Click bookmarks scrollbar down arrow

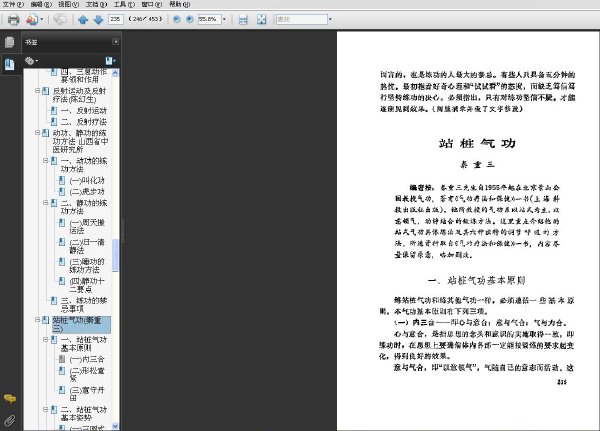coord(115,426)
